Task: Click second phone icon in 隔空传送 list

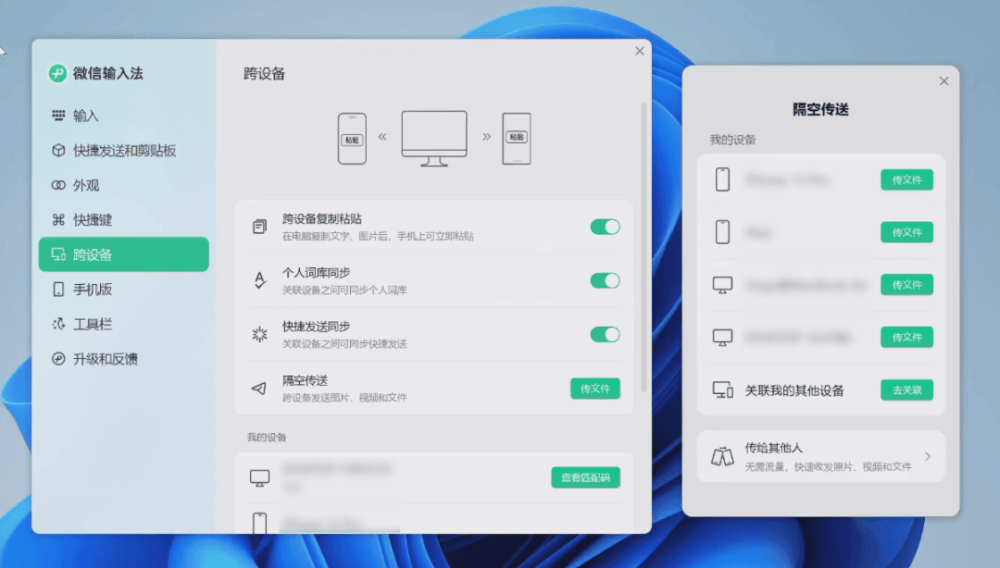Action: (x=723, y=232)
